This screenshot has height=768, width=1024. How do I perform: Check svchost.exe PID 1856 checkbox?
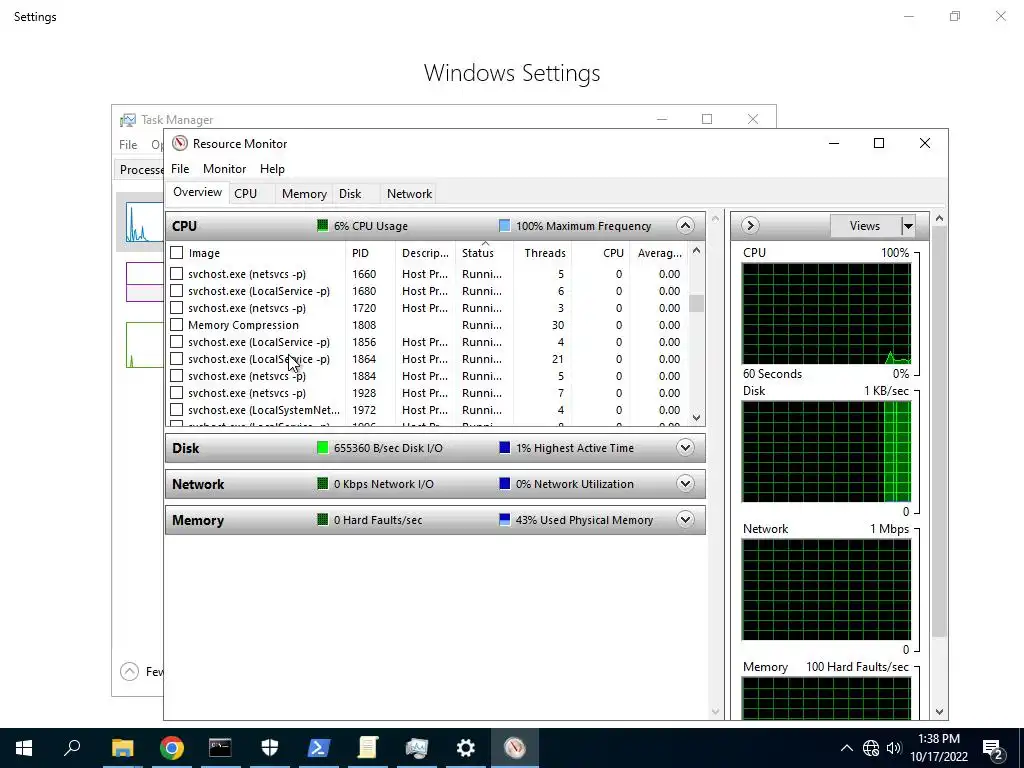[x=176, y=342]
